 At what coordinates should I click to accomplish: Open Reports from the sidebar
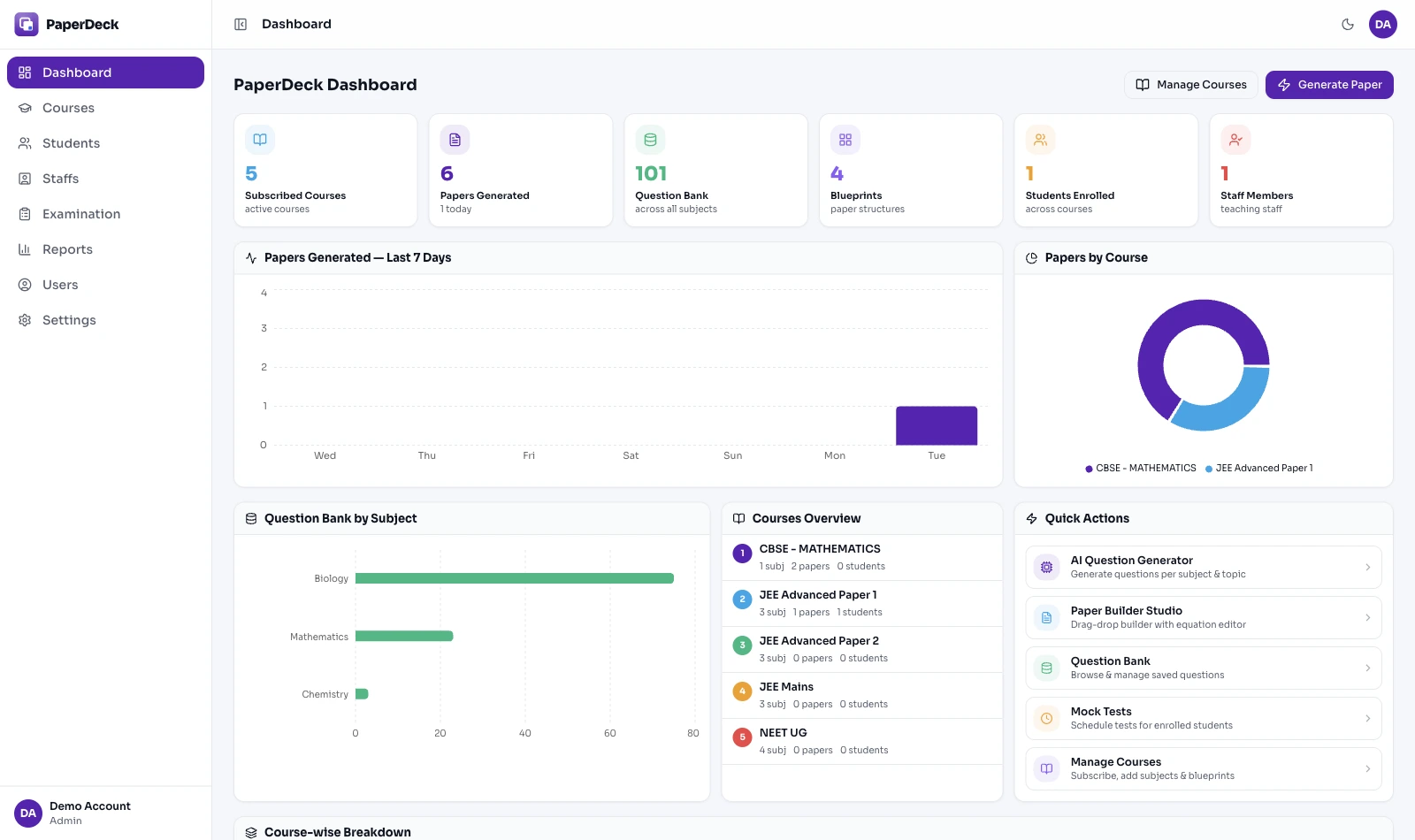pyautogui.click(x=105, y=249)
